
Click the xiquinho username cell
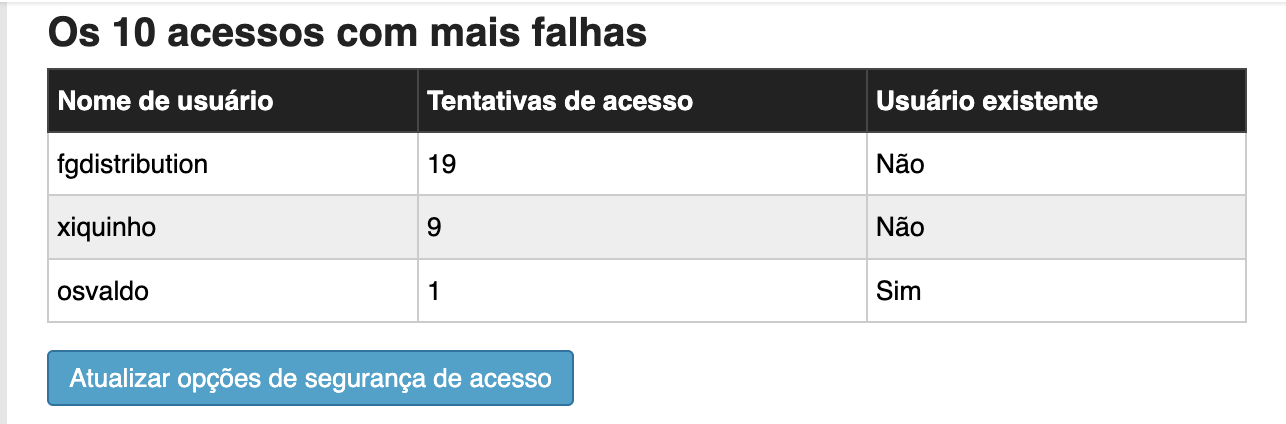(x=233, y=227)
